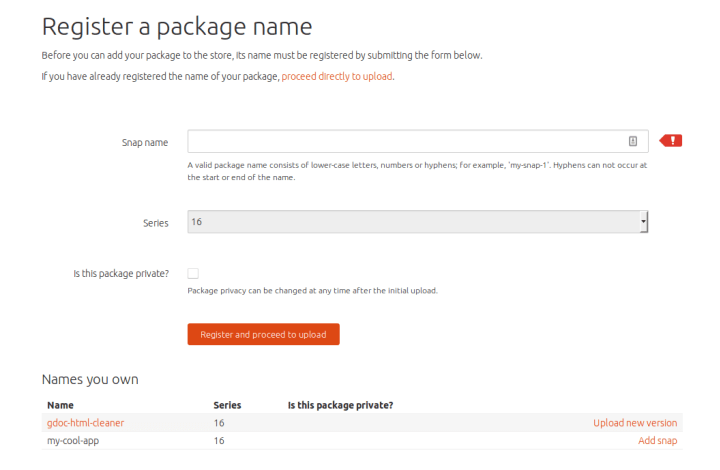Tick the package private checkbox
The image size is (720, 470).
(x=193, y=273)
